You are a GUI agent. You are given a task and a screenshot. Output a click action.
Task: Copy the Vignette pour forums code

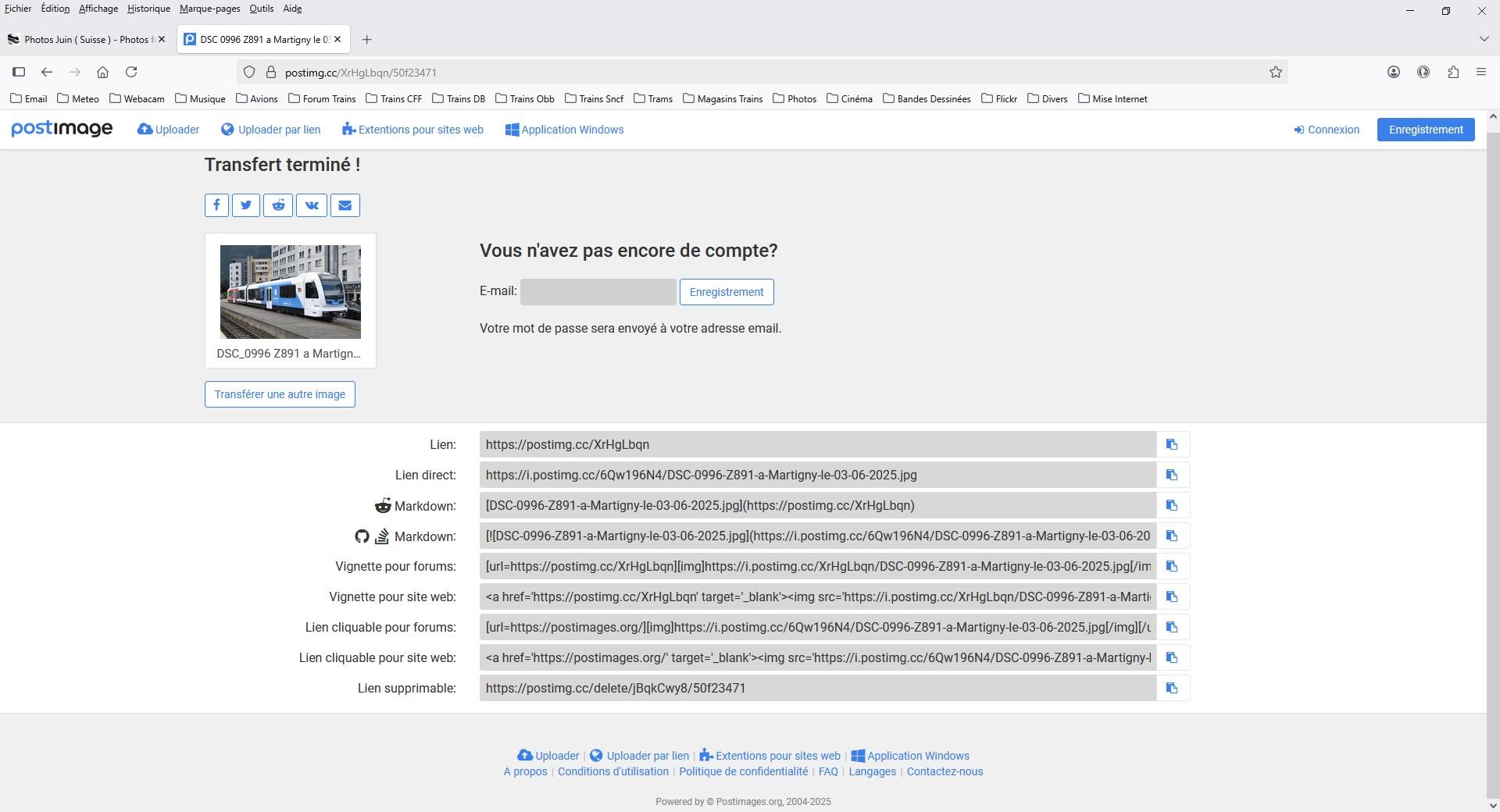(x=1172, y=566)
